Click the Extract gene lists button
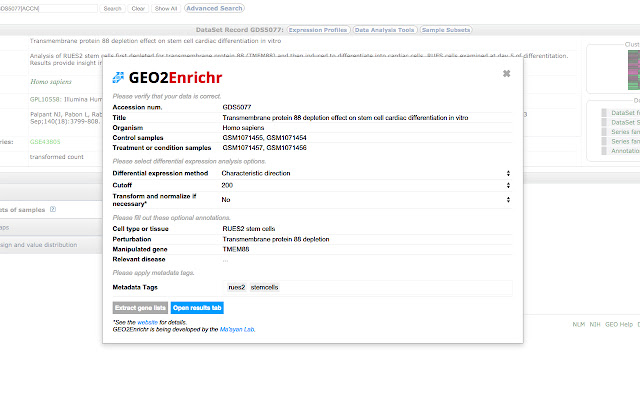Screen dimensions: 640x400 [x=140, y=308]
